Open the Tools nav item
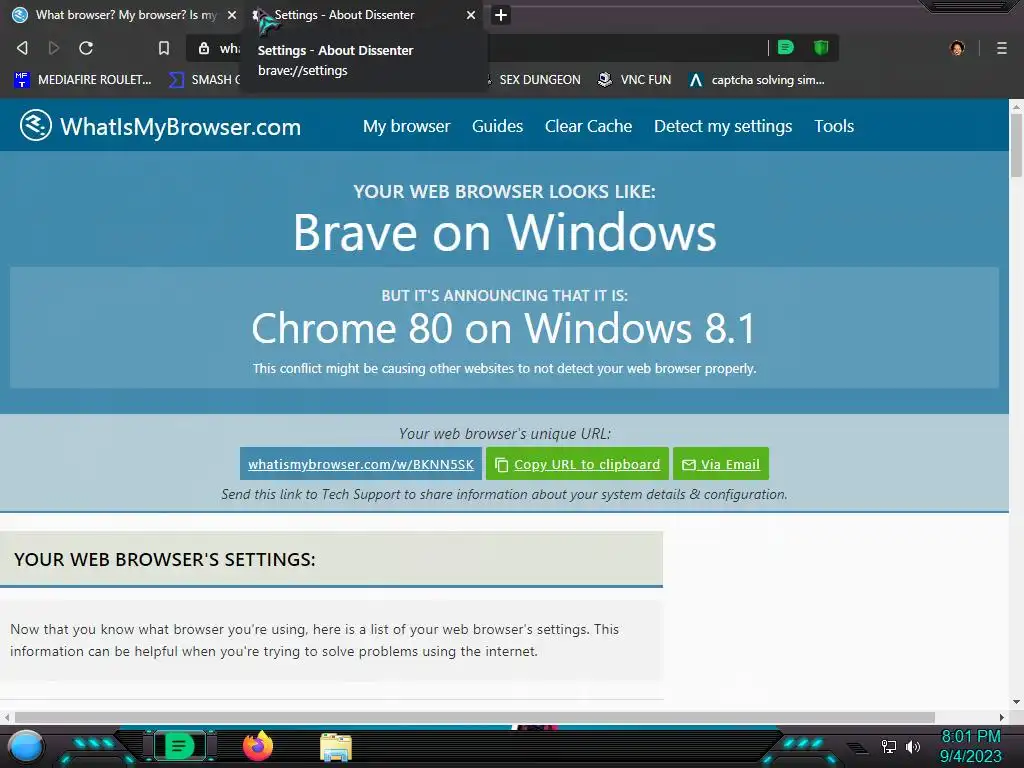Viewport: 1024px width, 768px height. click(x=834, y=126)
